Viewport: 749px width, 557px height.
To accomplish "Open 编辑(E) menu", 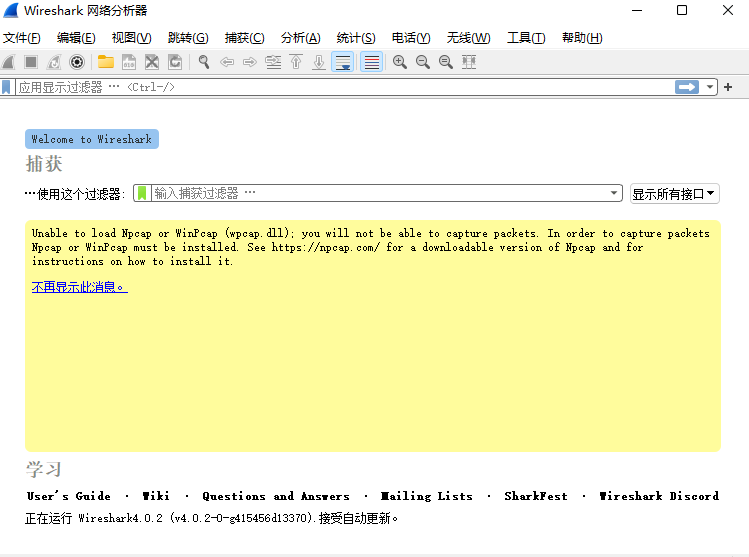I will (x=76, y=38).
